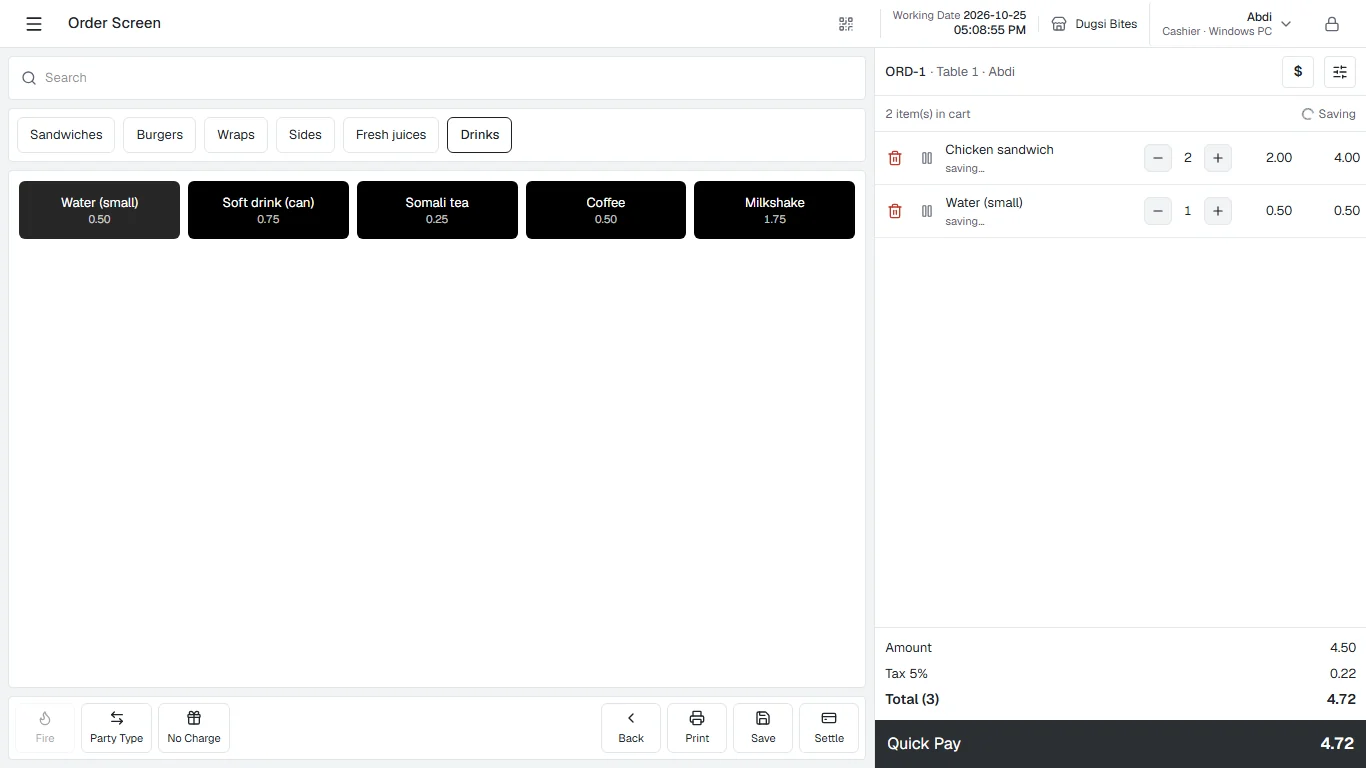The width and height of the screenshot is (1366, 768).
Task: Click the Party Type button
Action: [x=117, y=728]
